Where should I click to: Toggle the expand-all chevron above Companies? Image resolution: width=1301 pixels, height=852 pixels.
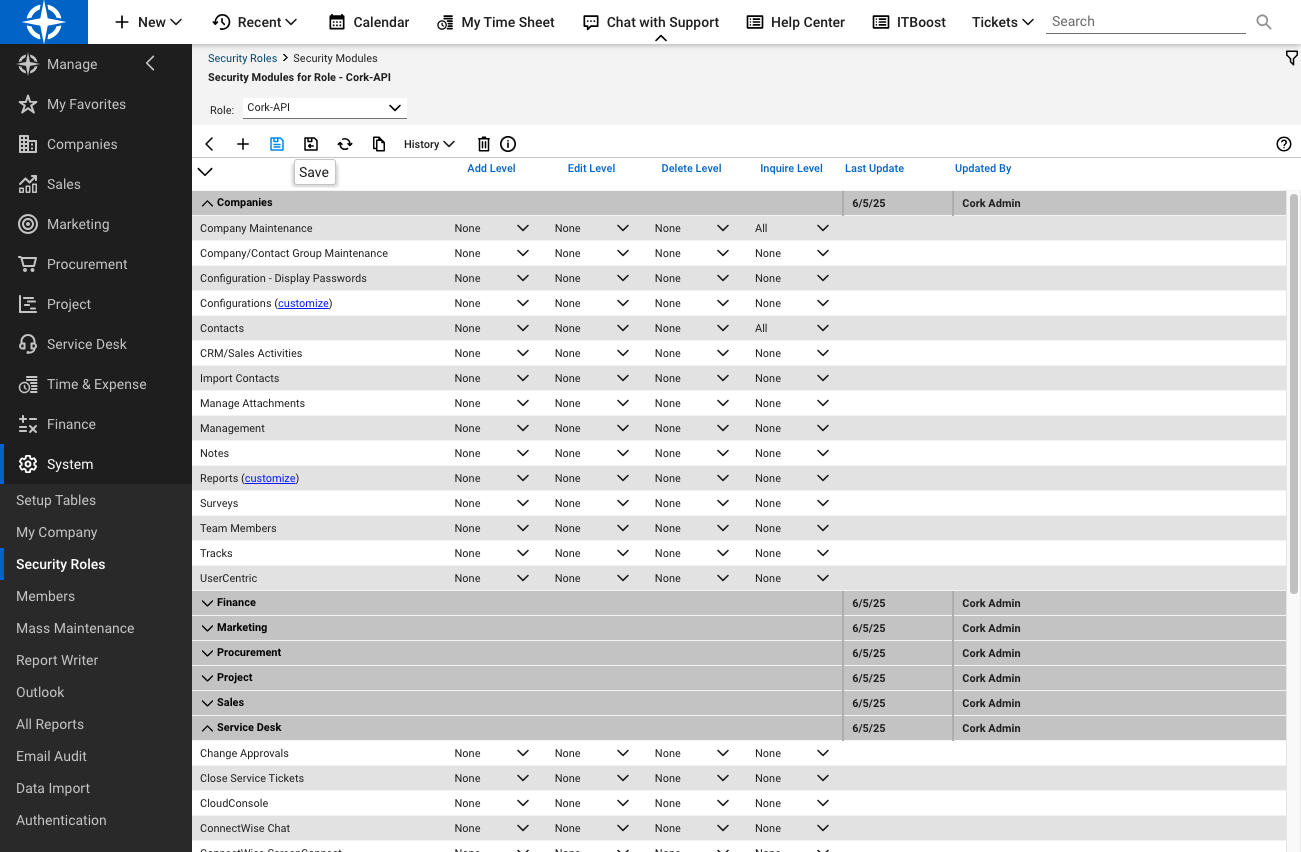pos(205,172)
